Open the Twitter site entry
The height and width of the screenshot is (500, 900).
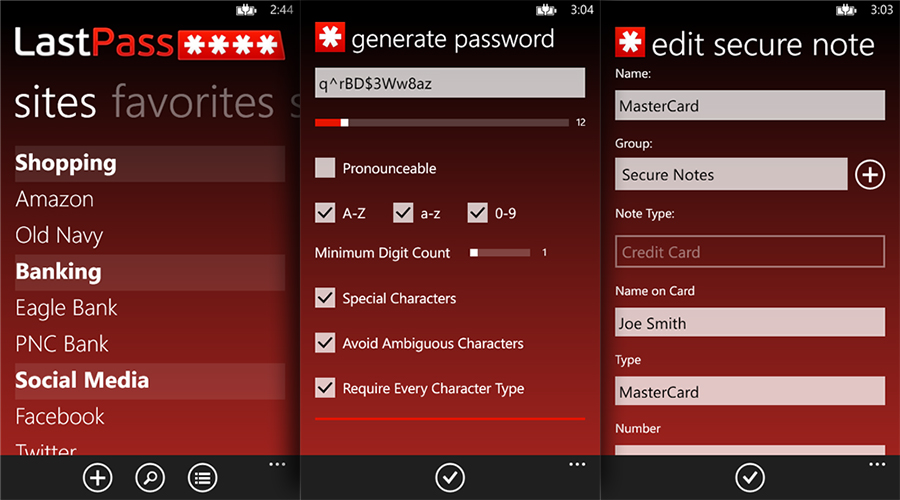coord(46,449)
